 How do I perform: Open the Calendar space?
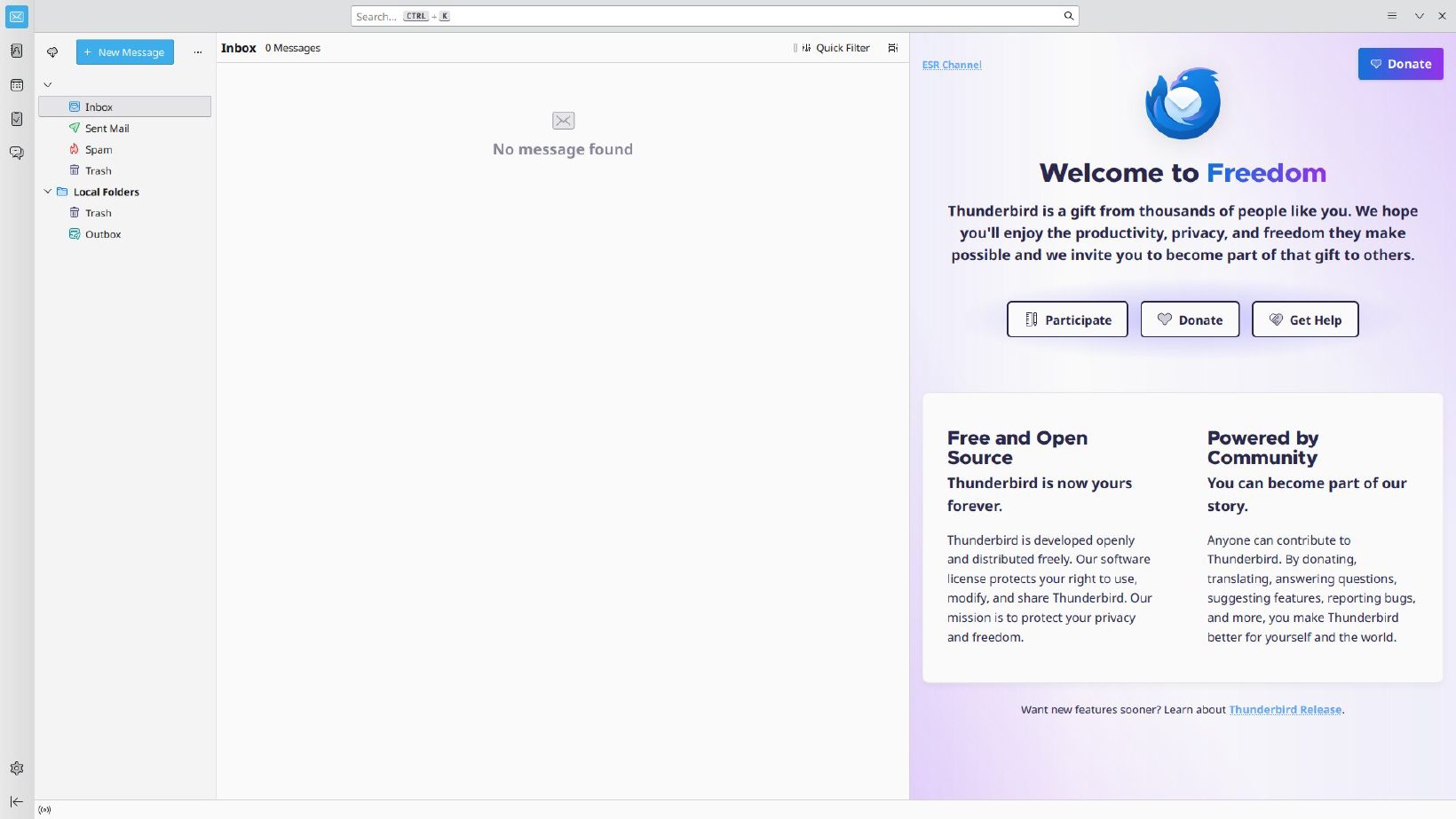[x=17, y=85]
